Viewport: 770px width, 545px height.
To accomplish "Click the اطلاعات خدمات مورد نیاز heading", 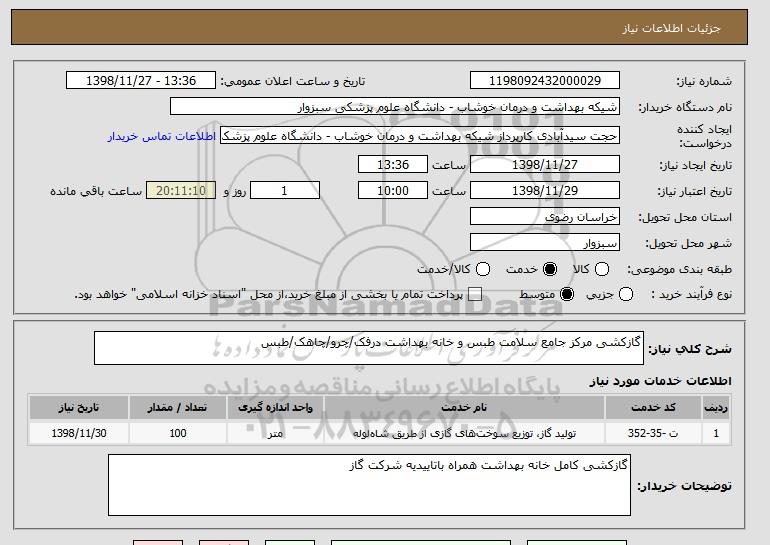I will pyautogui.click(x=660, y=381).
